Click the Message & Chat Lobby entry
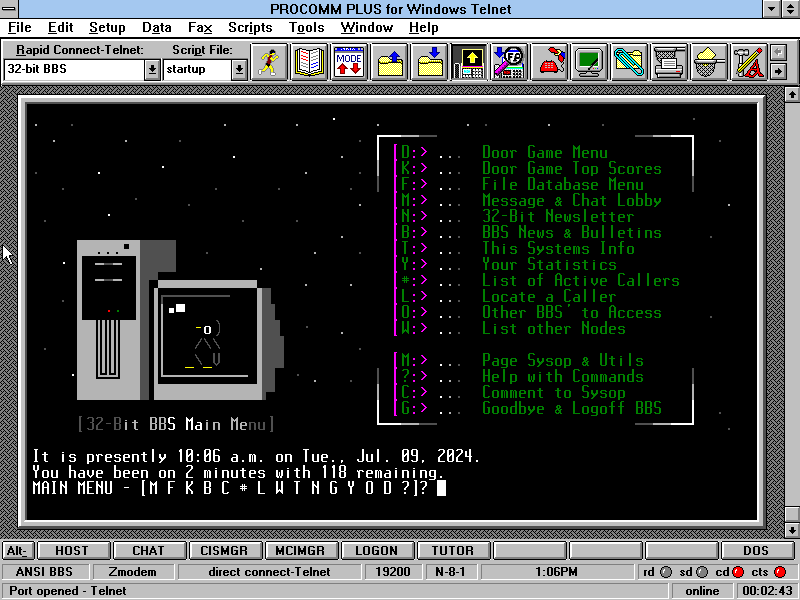800x600 pixels. [572, 200]
